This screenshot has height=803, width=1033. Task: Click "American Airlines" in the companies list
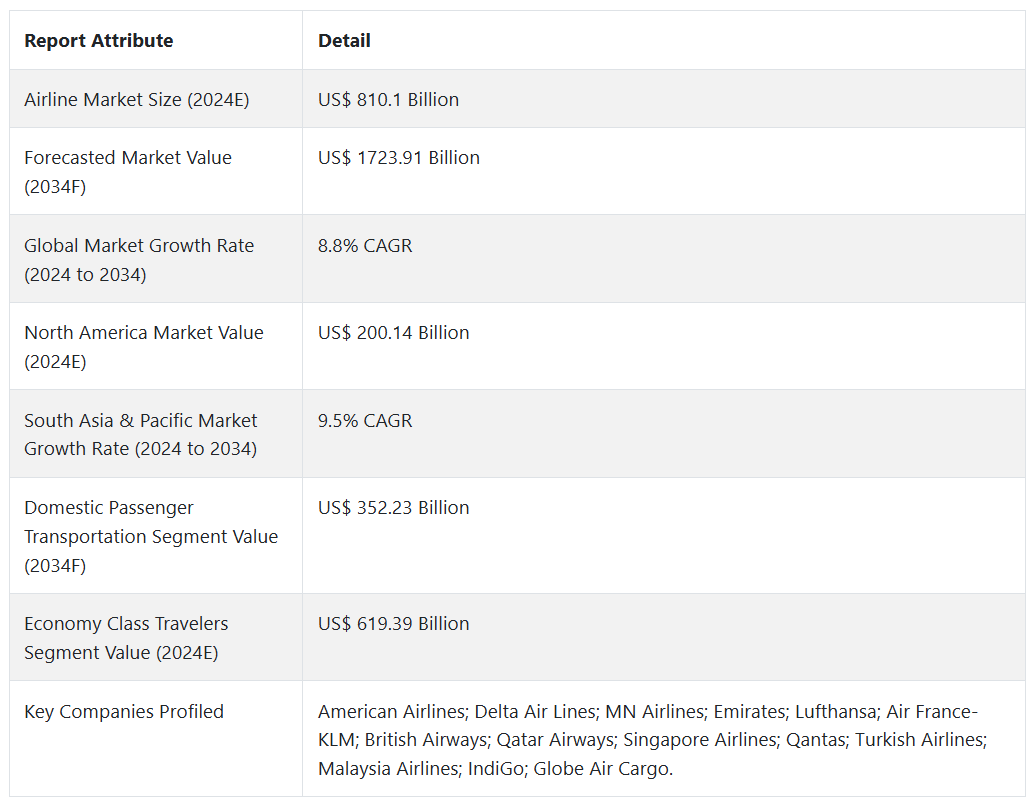[391, 712]
